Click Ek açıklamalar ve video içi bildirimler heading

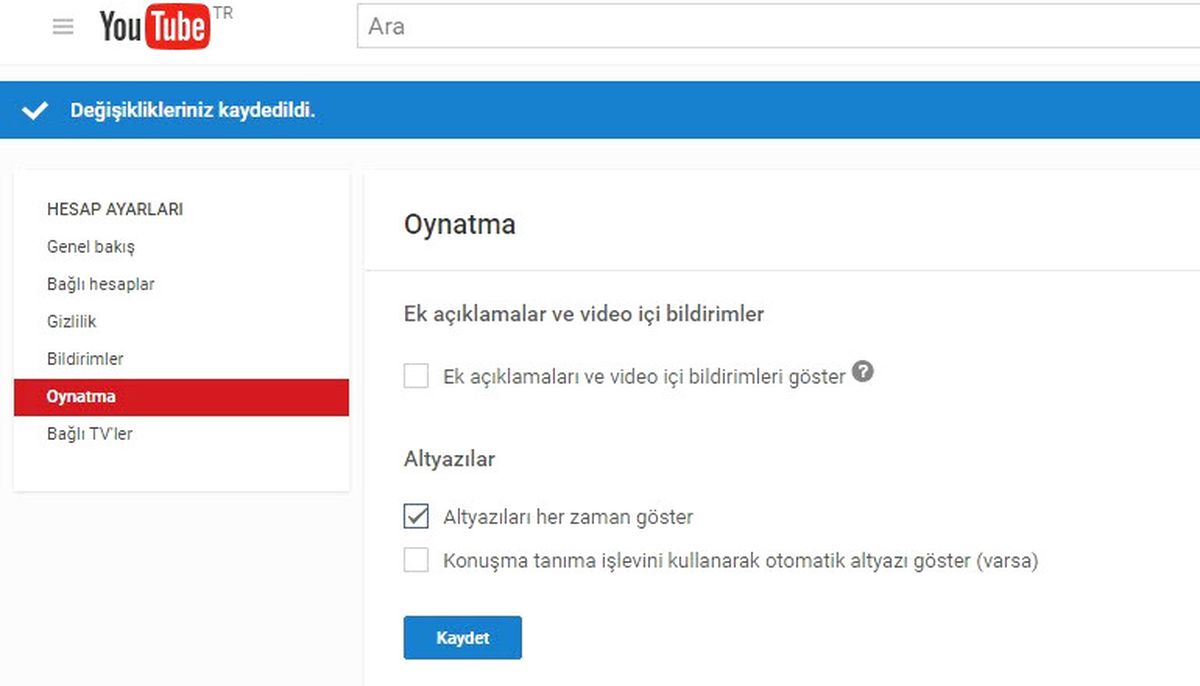tap(584, 314)
